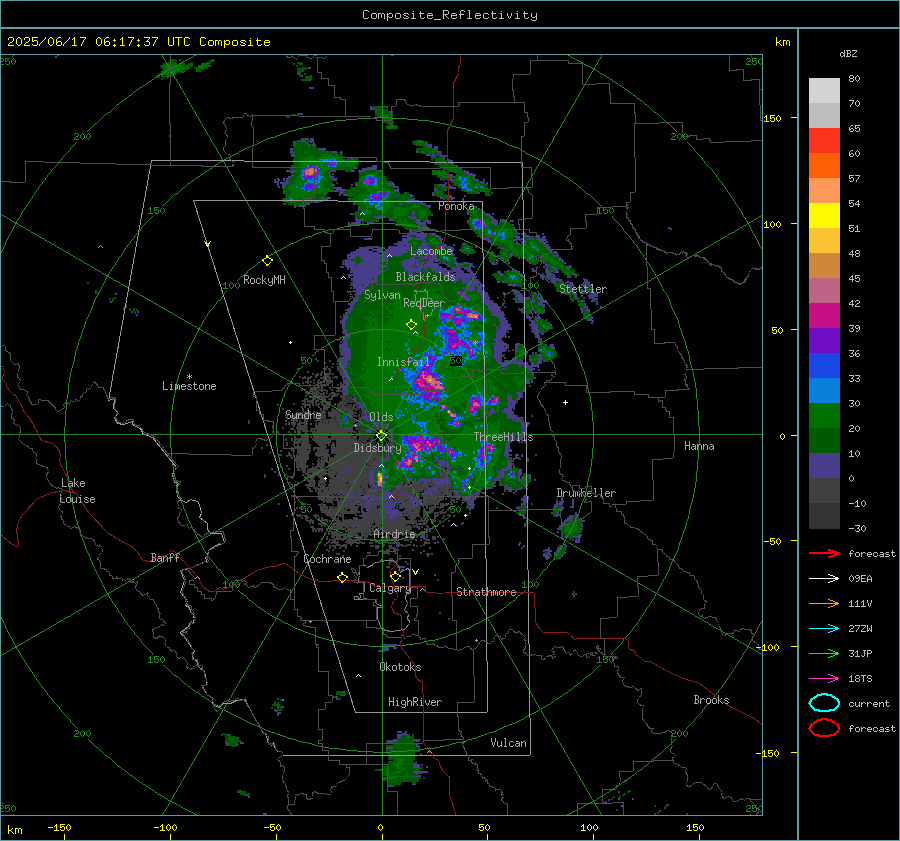Pick the red 60-65 dBZ color swatch
This screenshot has width=900, height=841.
[x=824, y=141]
